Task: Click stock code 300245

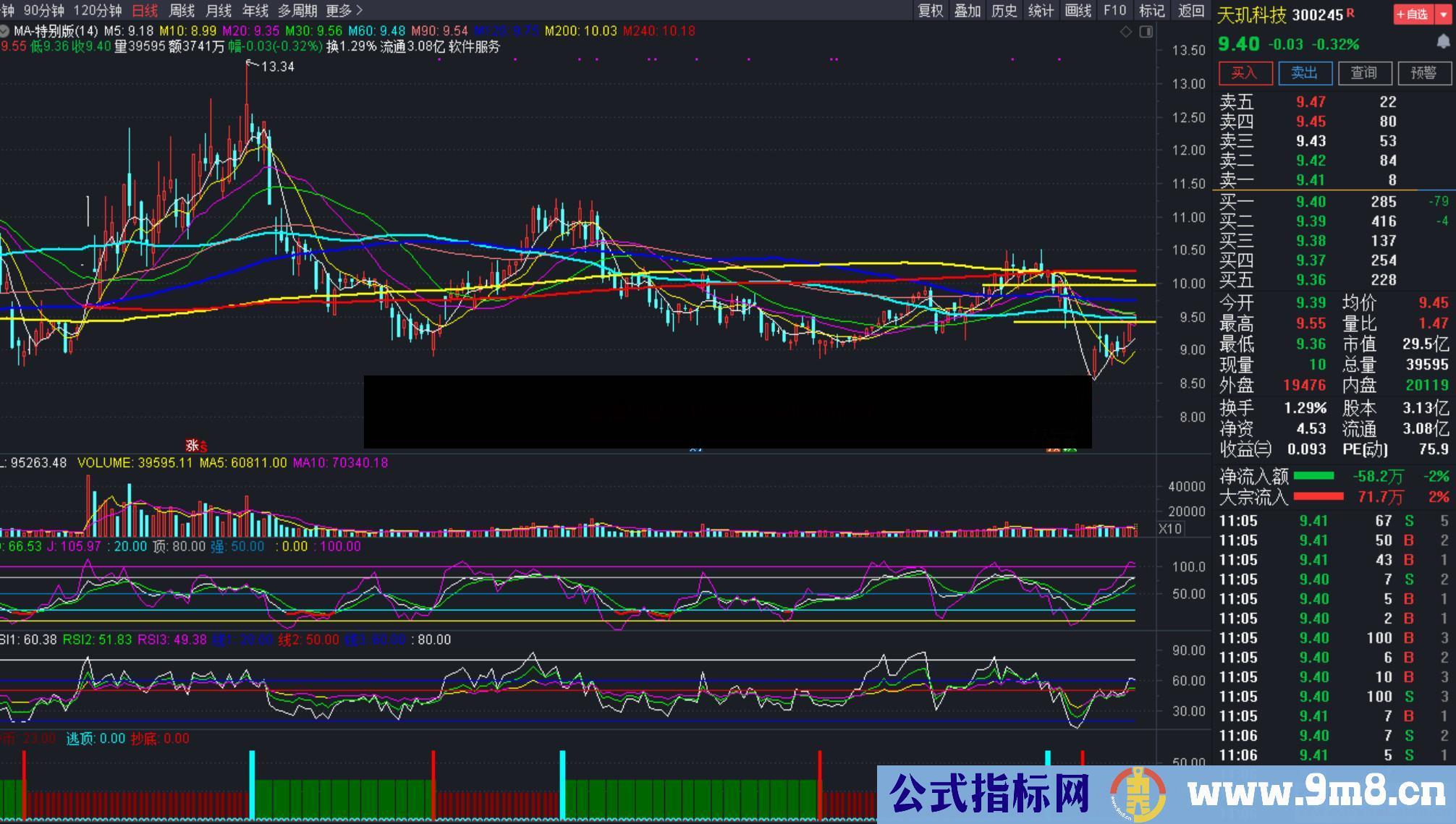Action: pos(1317,14)
